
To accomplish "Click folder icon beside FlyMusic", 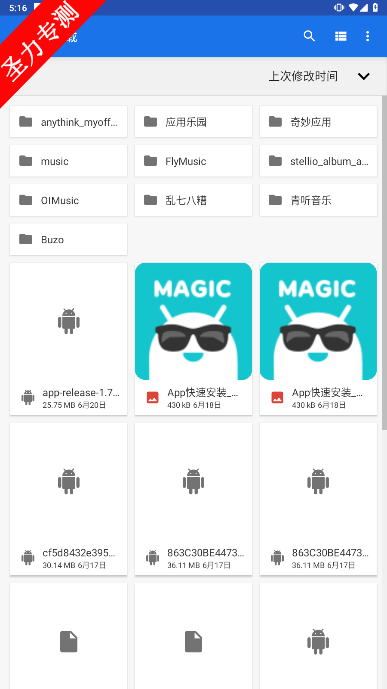I will (150, 161).
